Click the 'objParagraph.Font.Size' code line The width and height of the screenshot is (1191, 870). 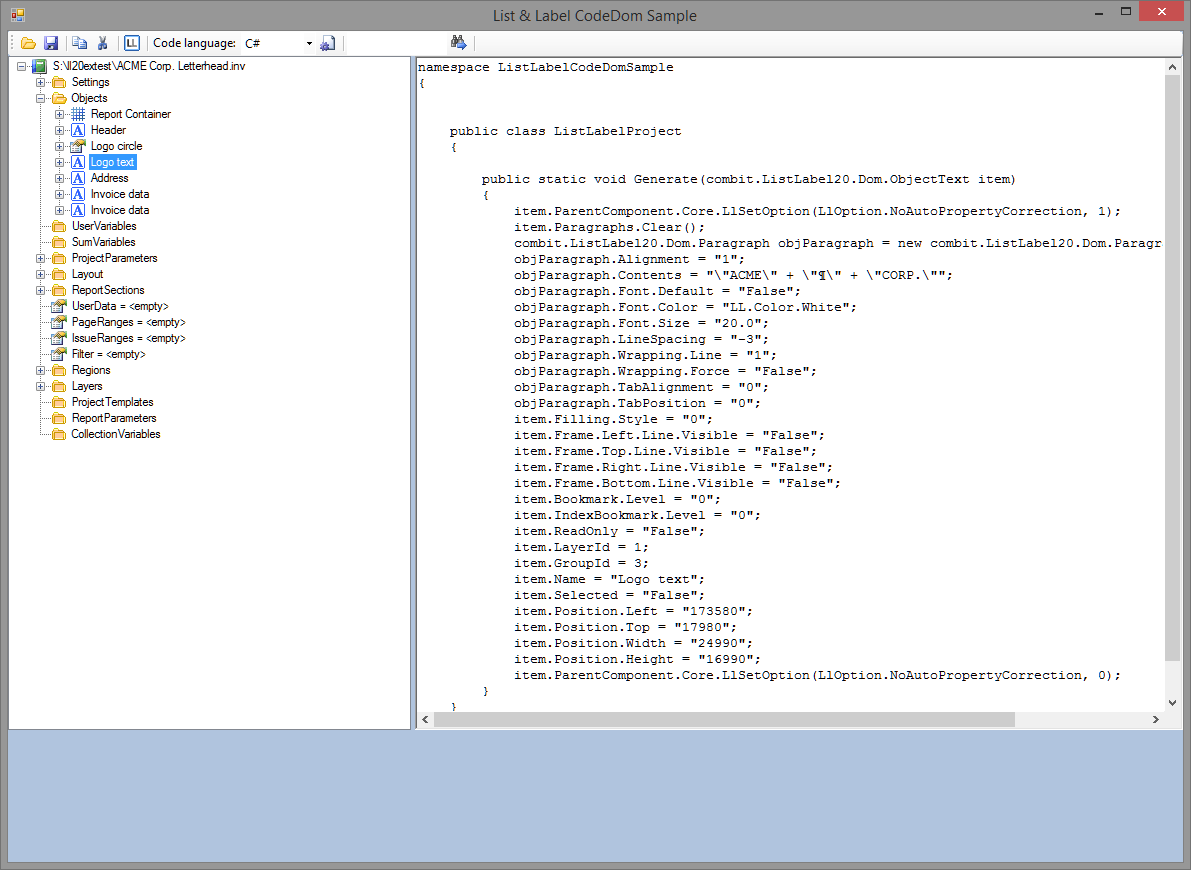click(x=641, y=323)
